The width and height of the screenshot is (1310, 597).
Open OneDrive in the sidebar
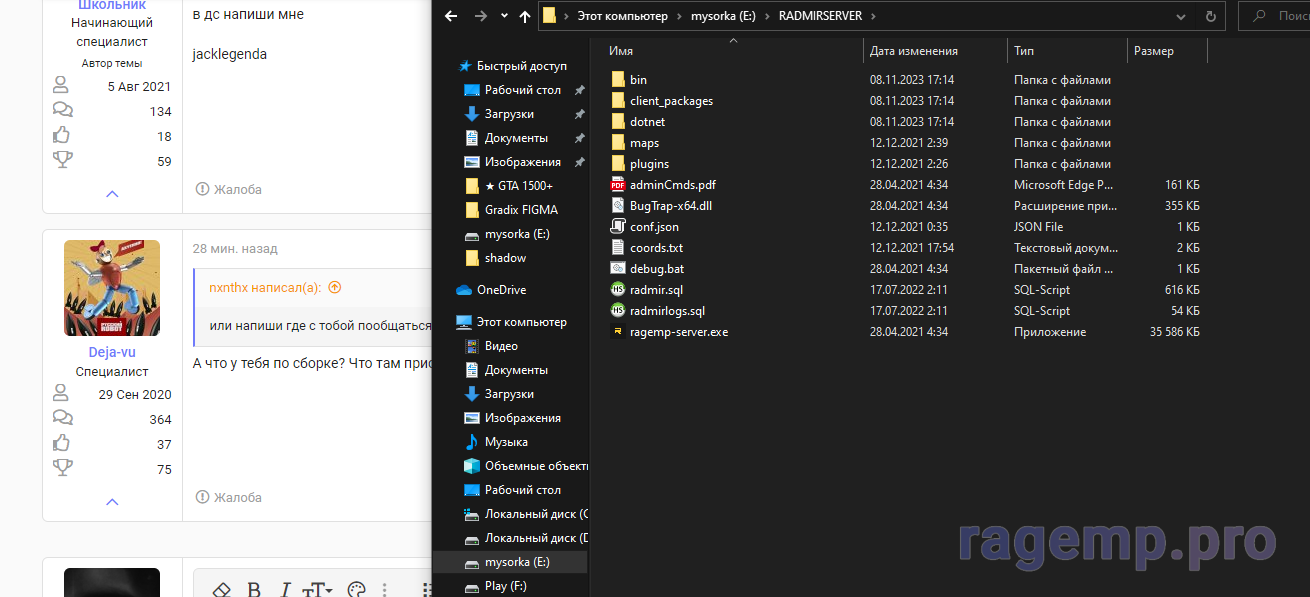point(500,290)
